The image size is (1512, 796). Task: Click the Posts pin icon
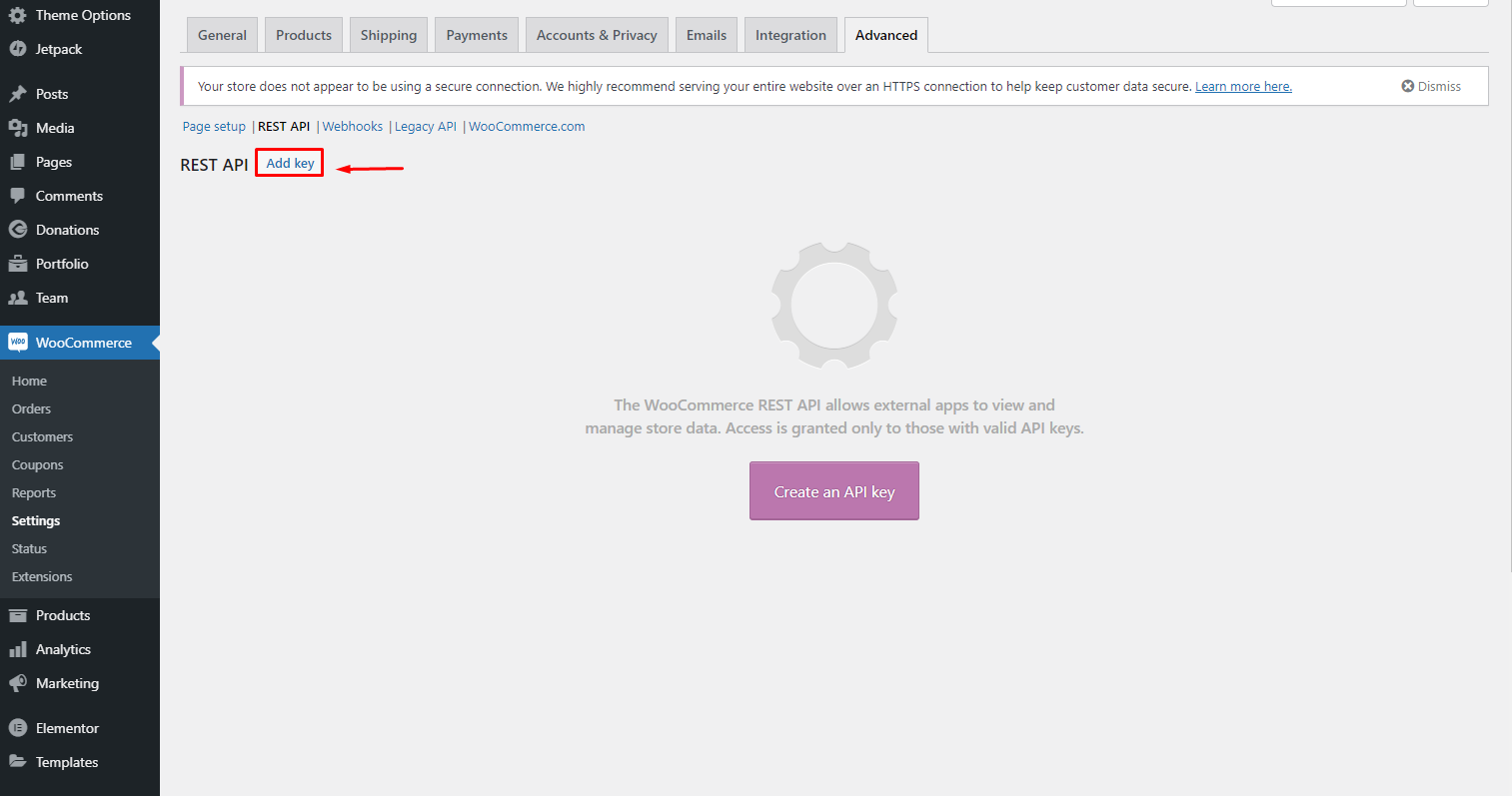click(17, 94)
